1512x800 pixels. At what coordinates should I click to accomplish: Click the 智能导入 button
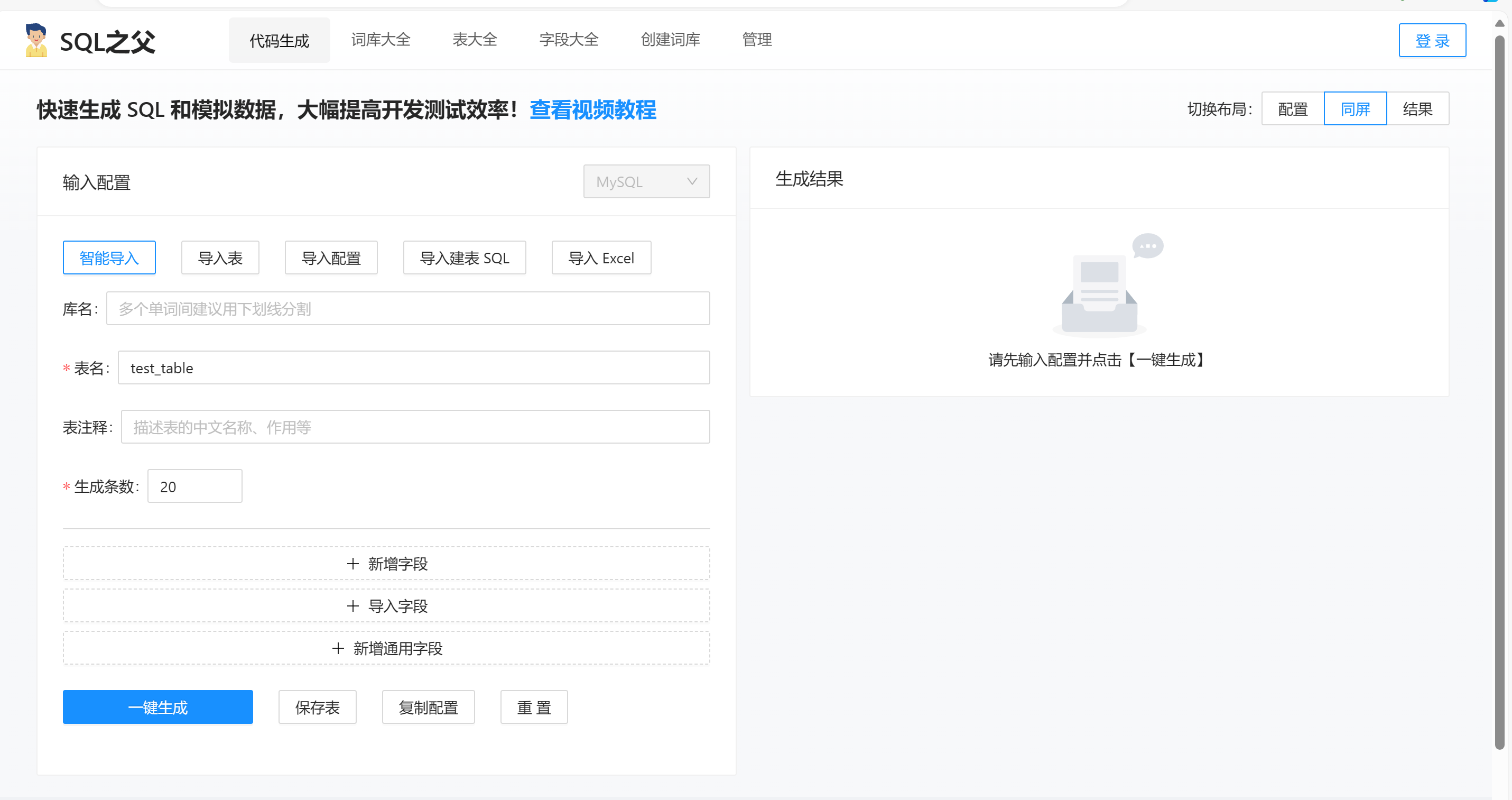point(109,258)
